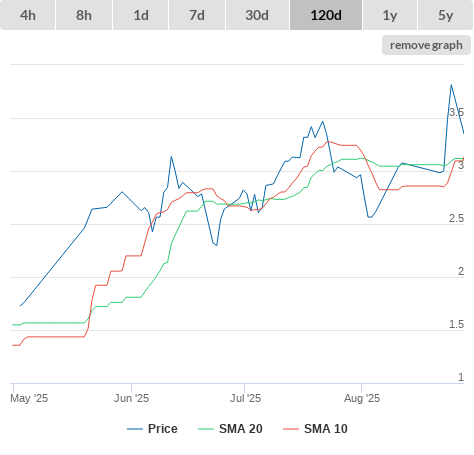Image resolution: width=474 pixels, height=455 pixels.
Task: Select the active 120d tab
Action: [326, 15]
